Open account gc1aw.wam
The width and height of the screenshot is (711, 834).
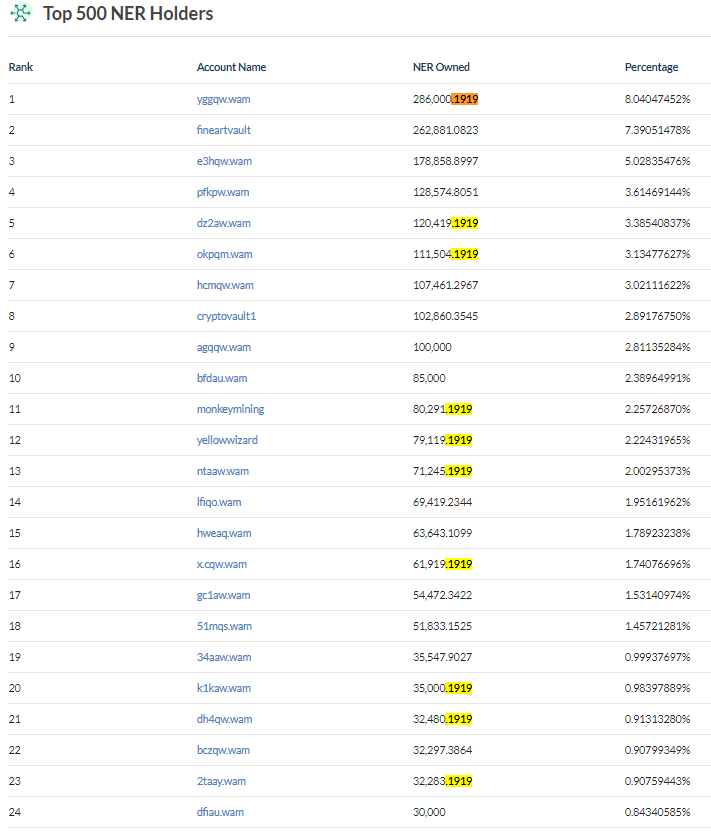click(223, 595)
